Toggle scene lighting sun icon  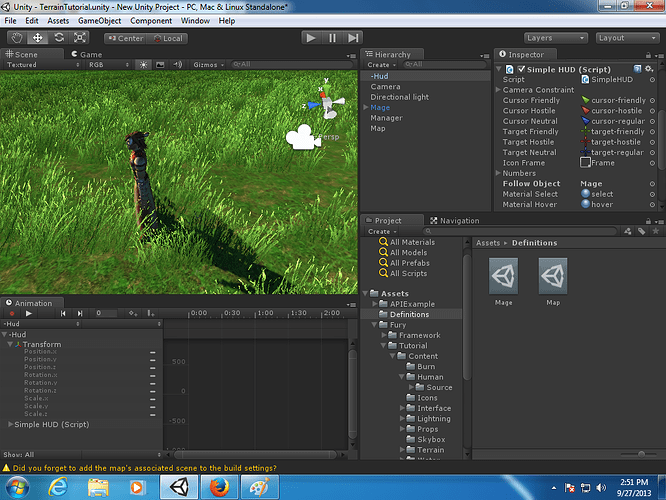tap(143, 65)
